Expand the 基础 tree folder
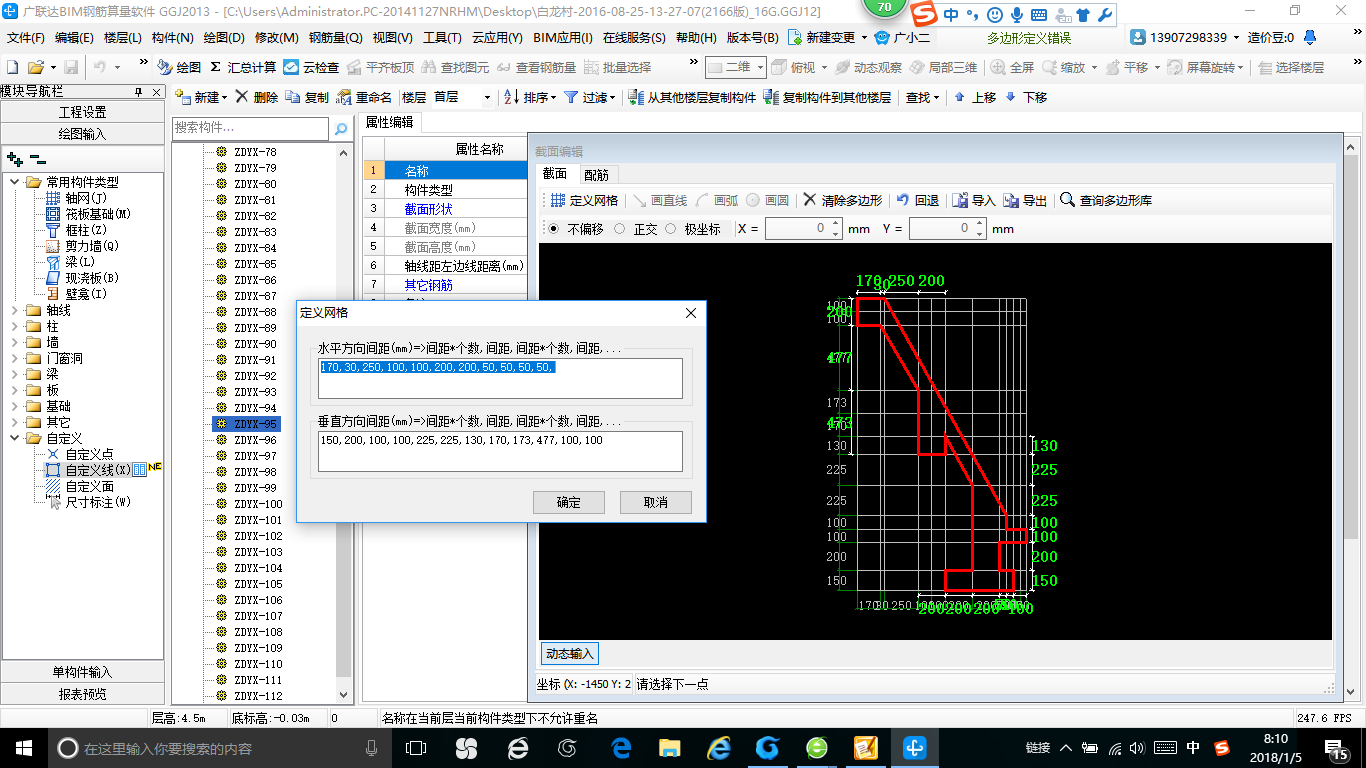Viewport: 1366px width, 768px height. point(14,406)
